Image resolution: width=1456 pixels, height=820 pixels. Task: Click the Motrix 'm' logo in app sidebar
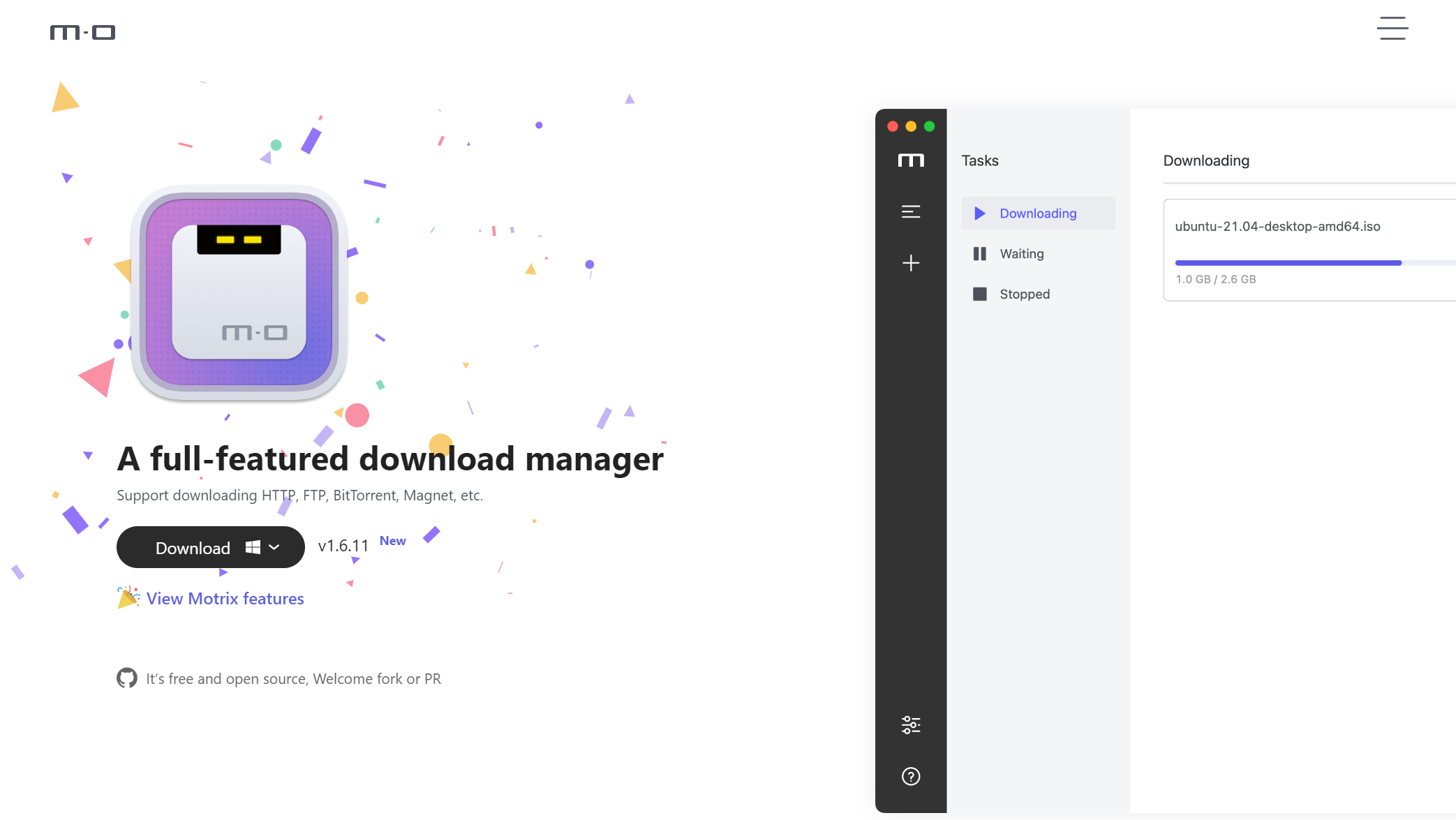[x=911, y=161]
